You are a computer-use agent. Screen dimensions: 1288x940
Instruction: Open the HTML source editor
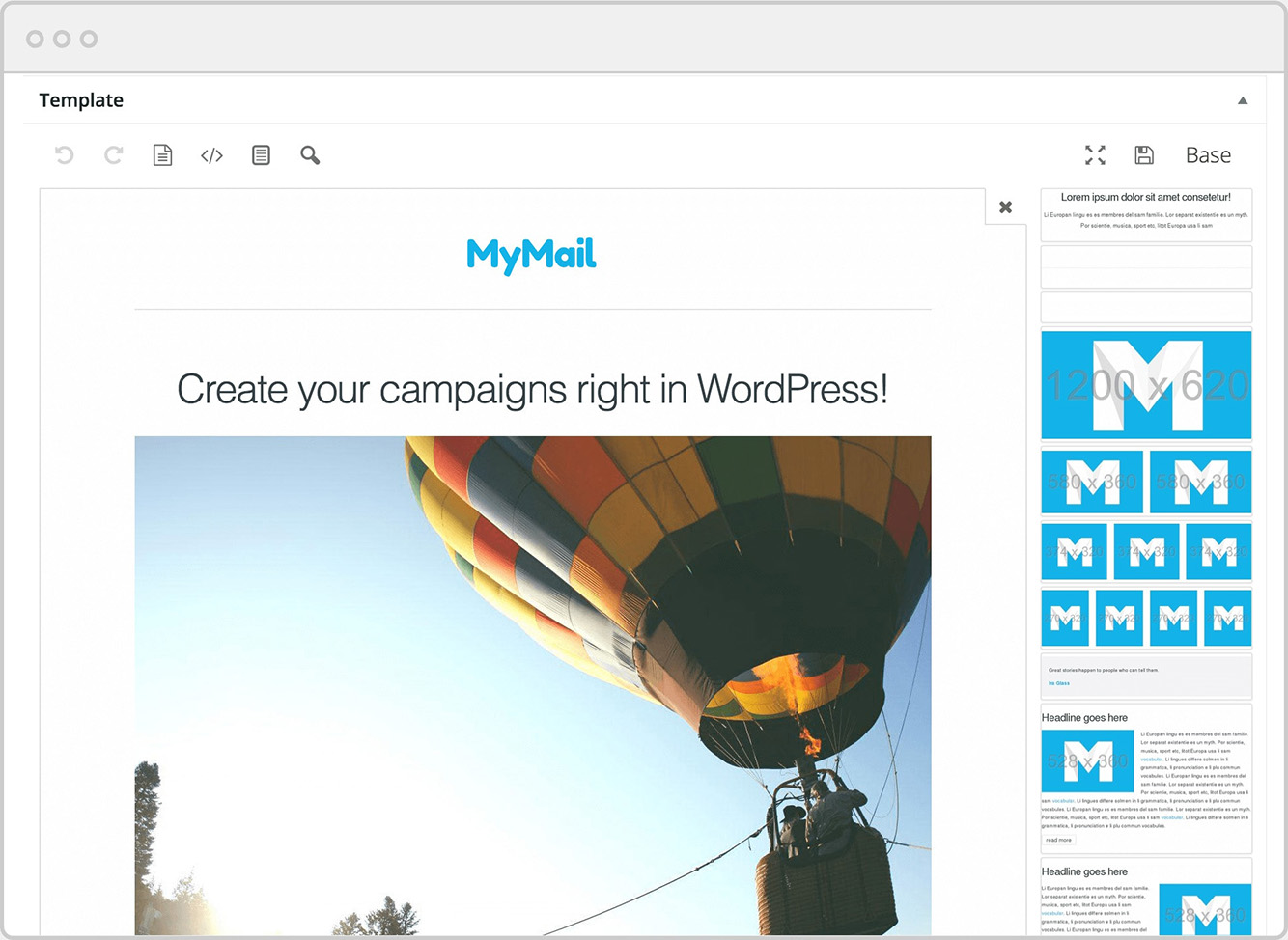[x=211, y=154]
